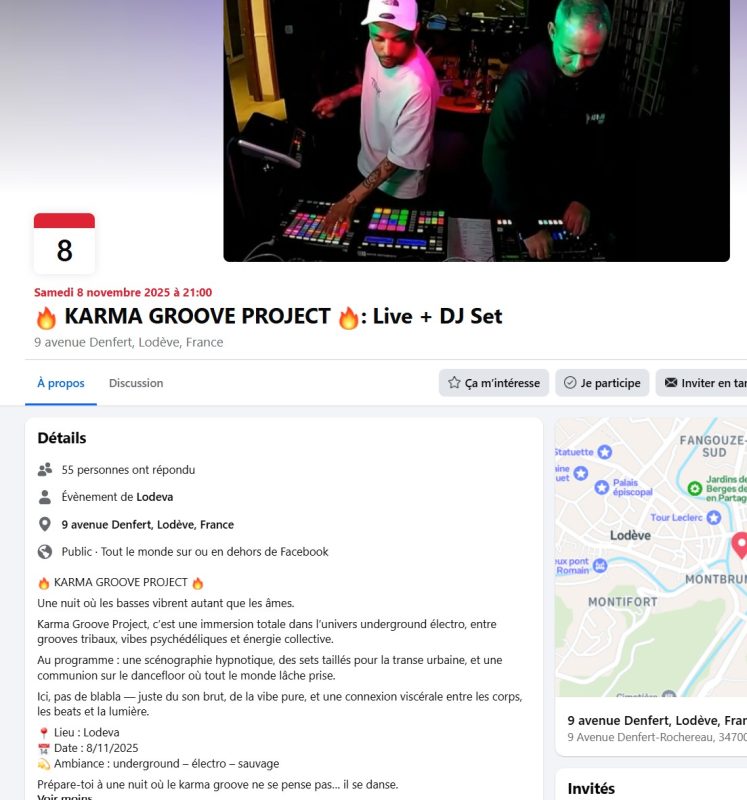Screen dimensions: 747x800
Task: Collapse description with Voir moins
Action: click(65, 796)
